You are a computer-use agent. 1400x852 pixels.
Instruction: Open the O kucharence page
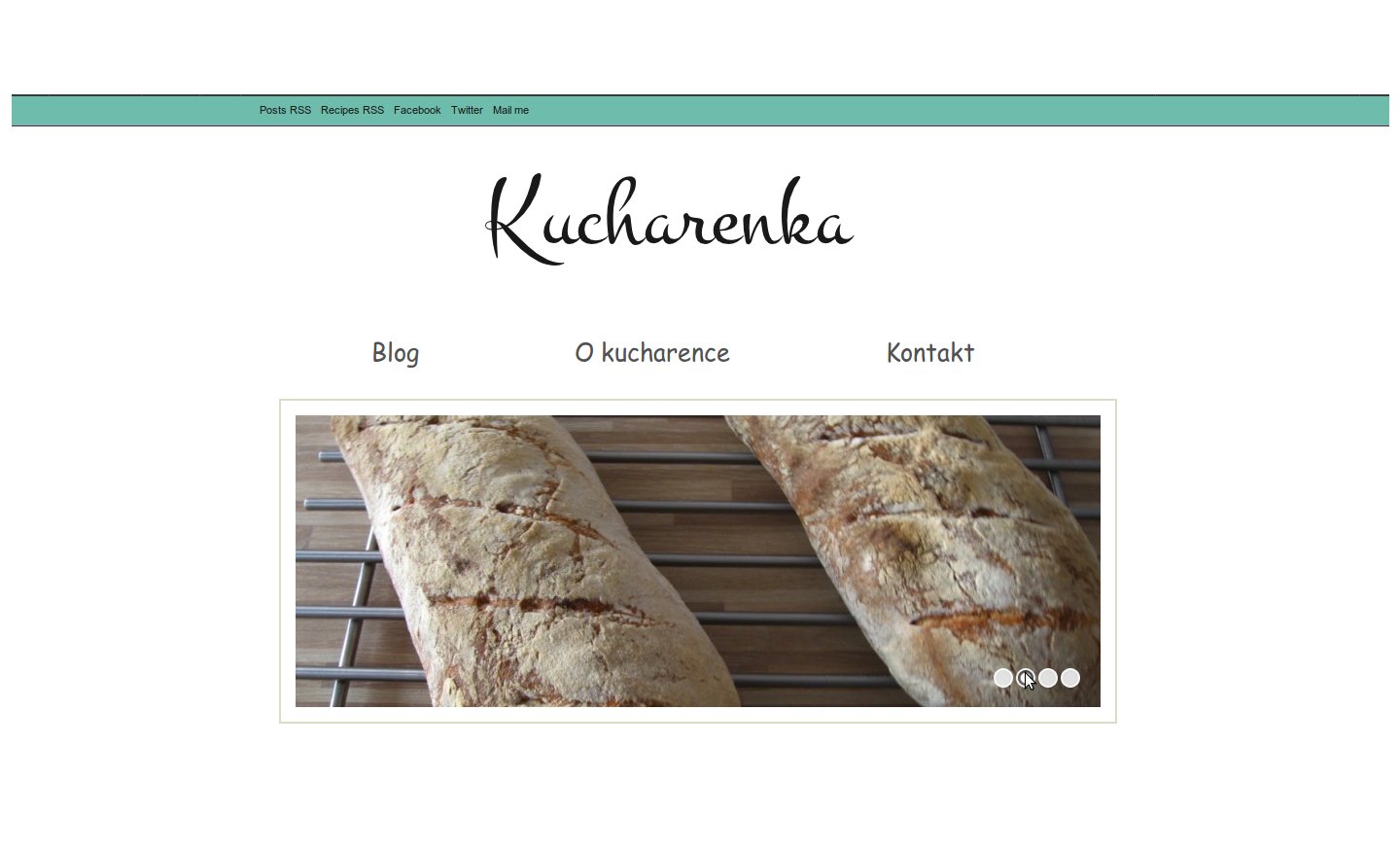652,352
